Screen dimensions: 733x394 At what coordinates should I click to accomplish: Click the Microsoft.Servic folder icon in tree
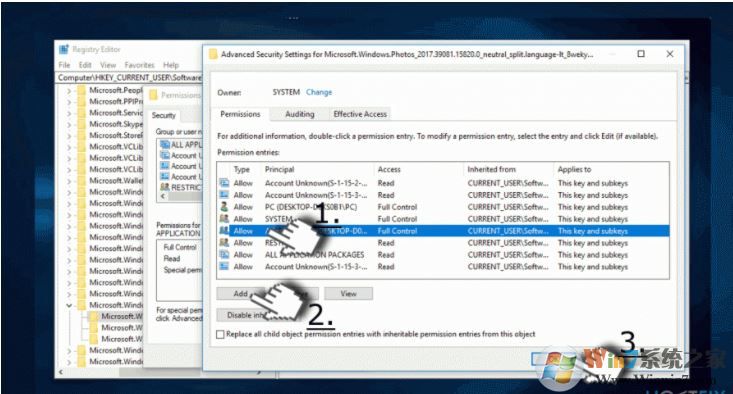click(x=82, y=113)
